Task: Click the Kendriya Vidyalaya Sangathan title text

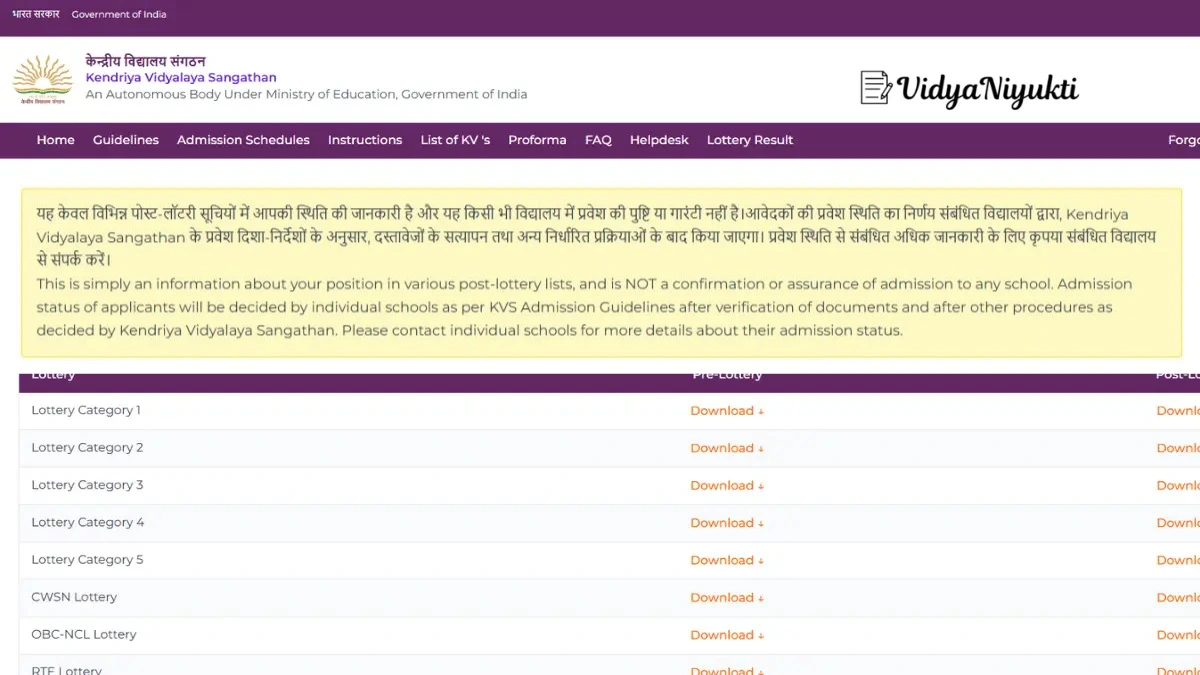Action: (181, 77)
